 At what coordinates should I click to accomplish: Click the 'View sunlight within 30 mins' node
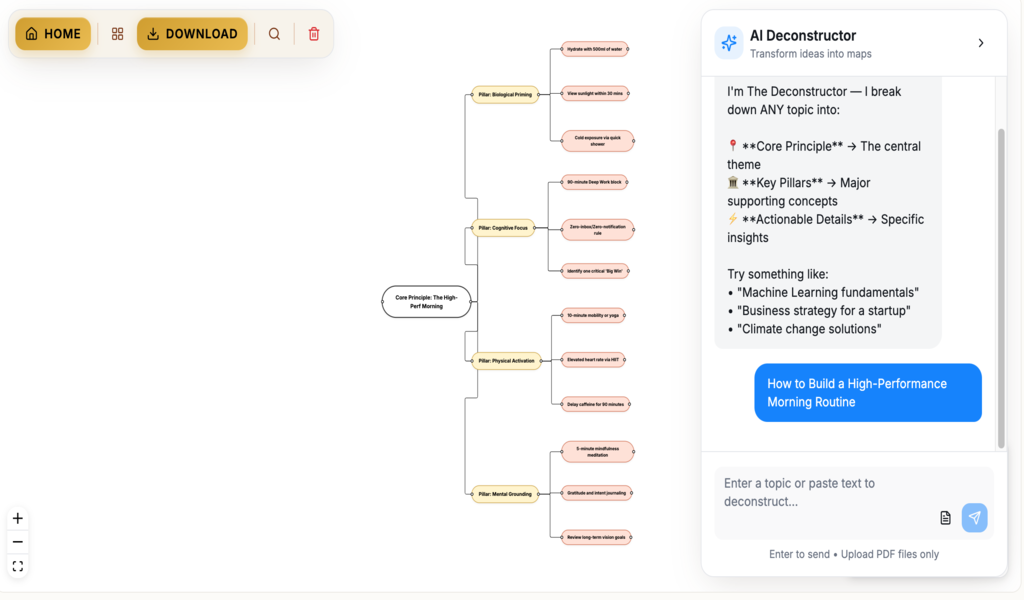(595, 93)
